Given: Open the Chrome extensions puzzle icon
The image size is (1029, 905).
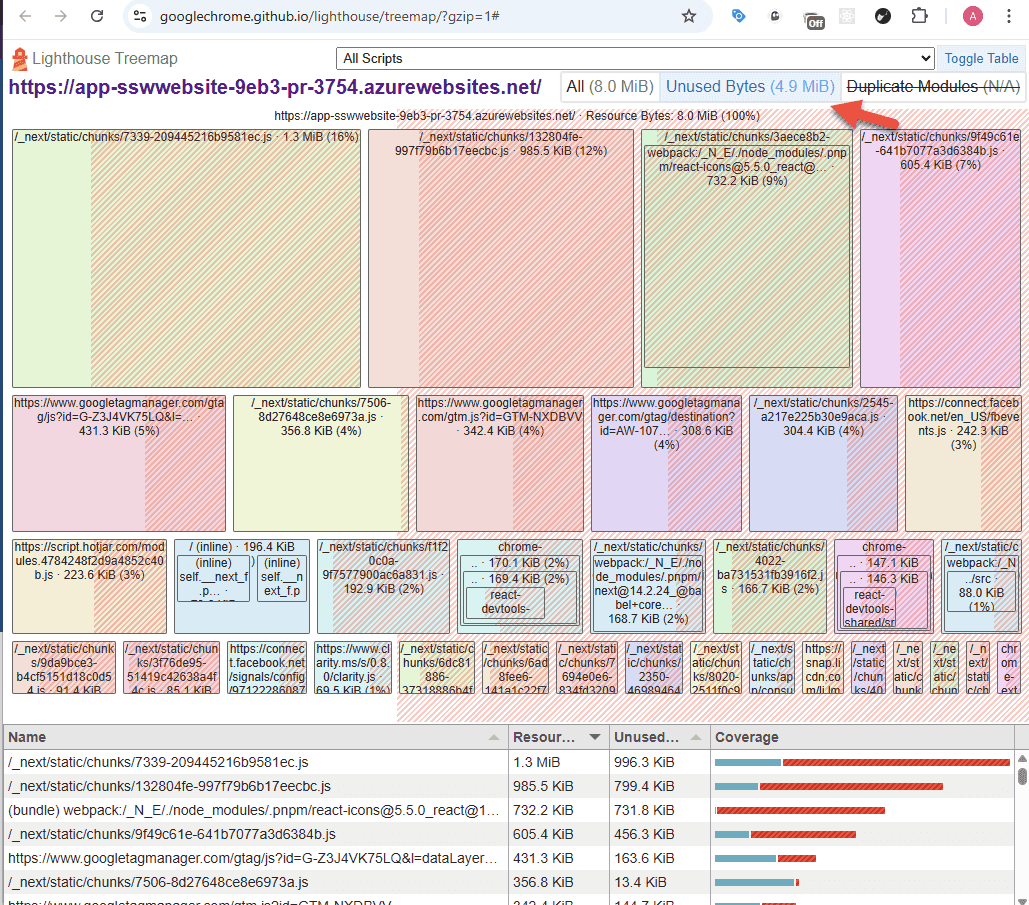Looking at the screenshot, I should pyautogui.click(x=919, y=16).
